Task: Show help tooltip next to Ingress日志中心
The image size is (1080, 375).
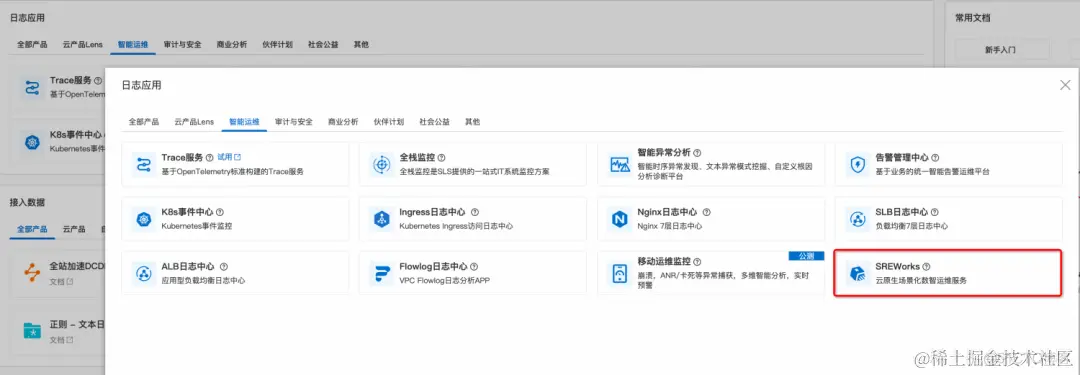Action: [x=475, y=212]
